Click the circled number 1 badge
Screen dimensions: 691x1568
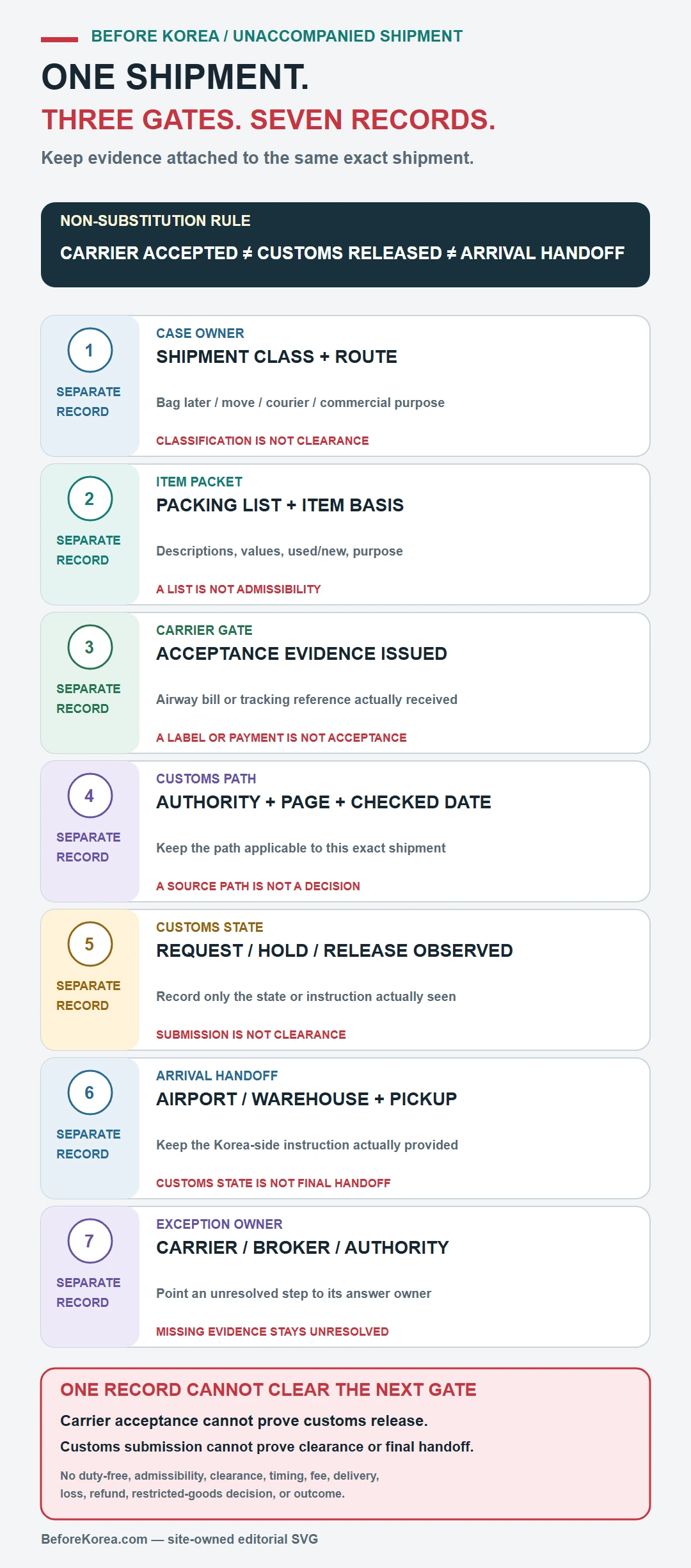(x=90, y=350)
